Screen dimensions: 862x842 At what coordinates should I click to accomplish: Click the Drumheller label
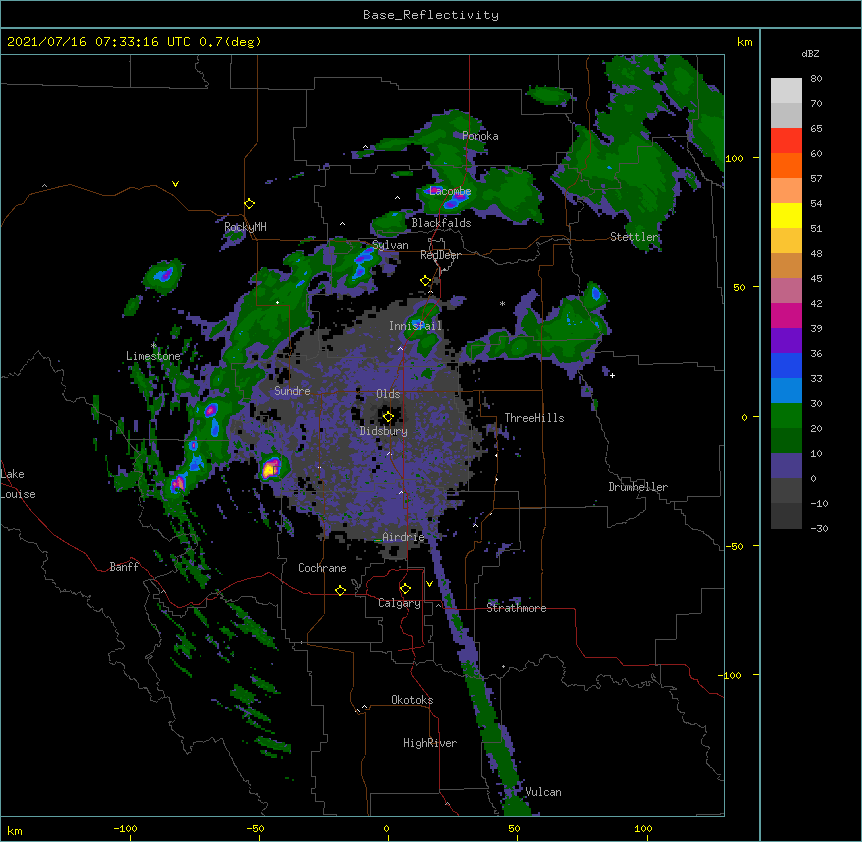coord(638,487)
